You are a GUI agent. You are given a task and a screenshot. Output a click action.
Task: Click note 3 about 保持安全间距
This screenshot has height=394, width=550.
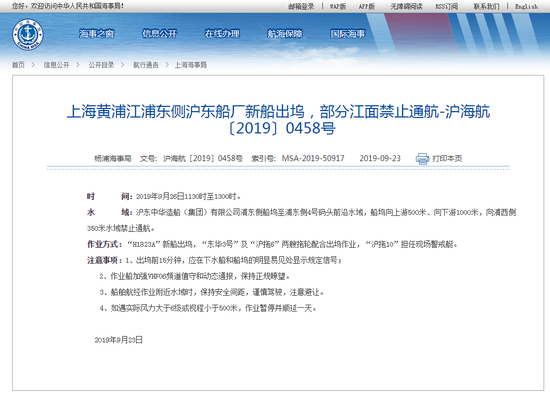pos(212,292)
